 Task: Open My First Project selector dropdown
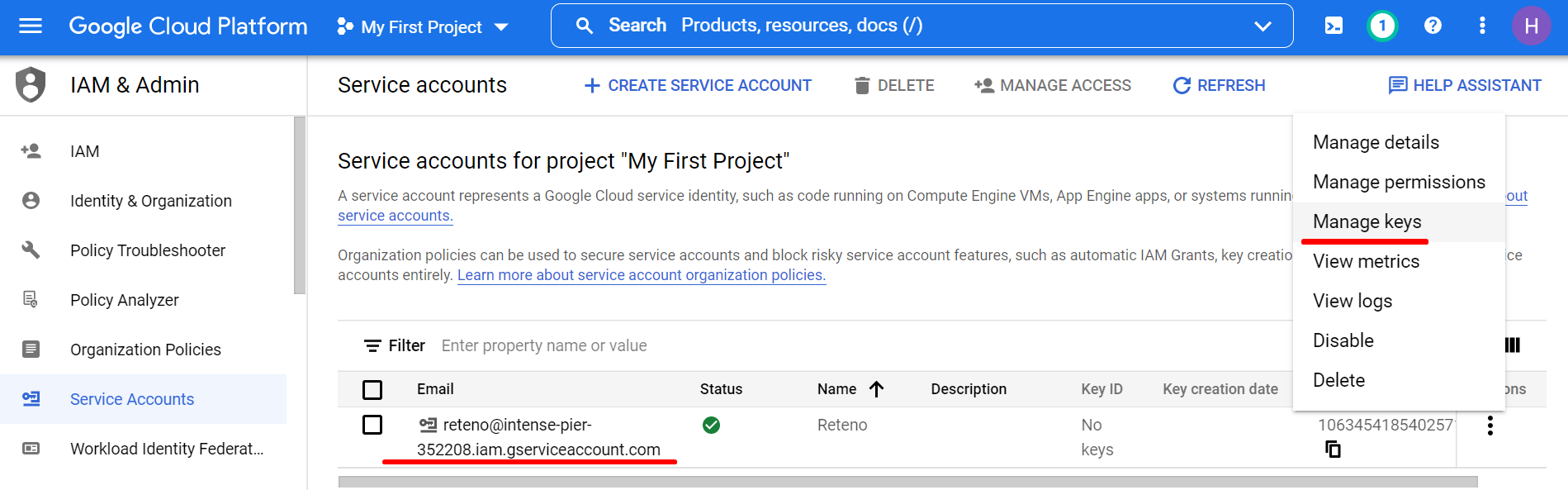tap(422, 26)
